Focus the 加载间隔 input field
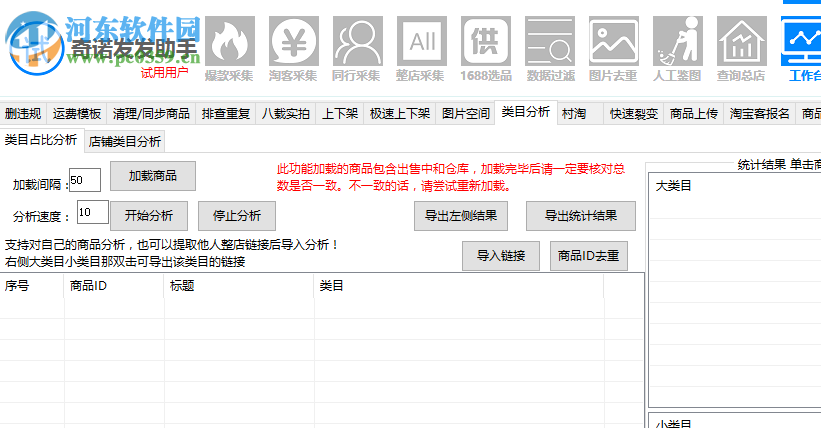Image resolution: width=821 pixels, height=428 pixels. [x=85, y=180]
